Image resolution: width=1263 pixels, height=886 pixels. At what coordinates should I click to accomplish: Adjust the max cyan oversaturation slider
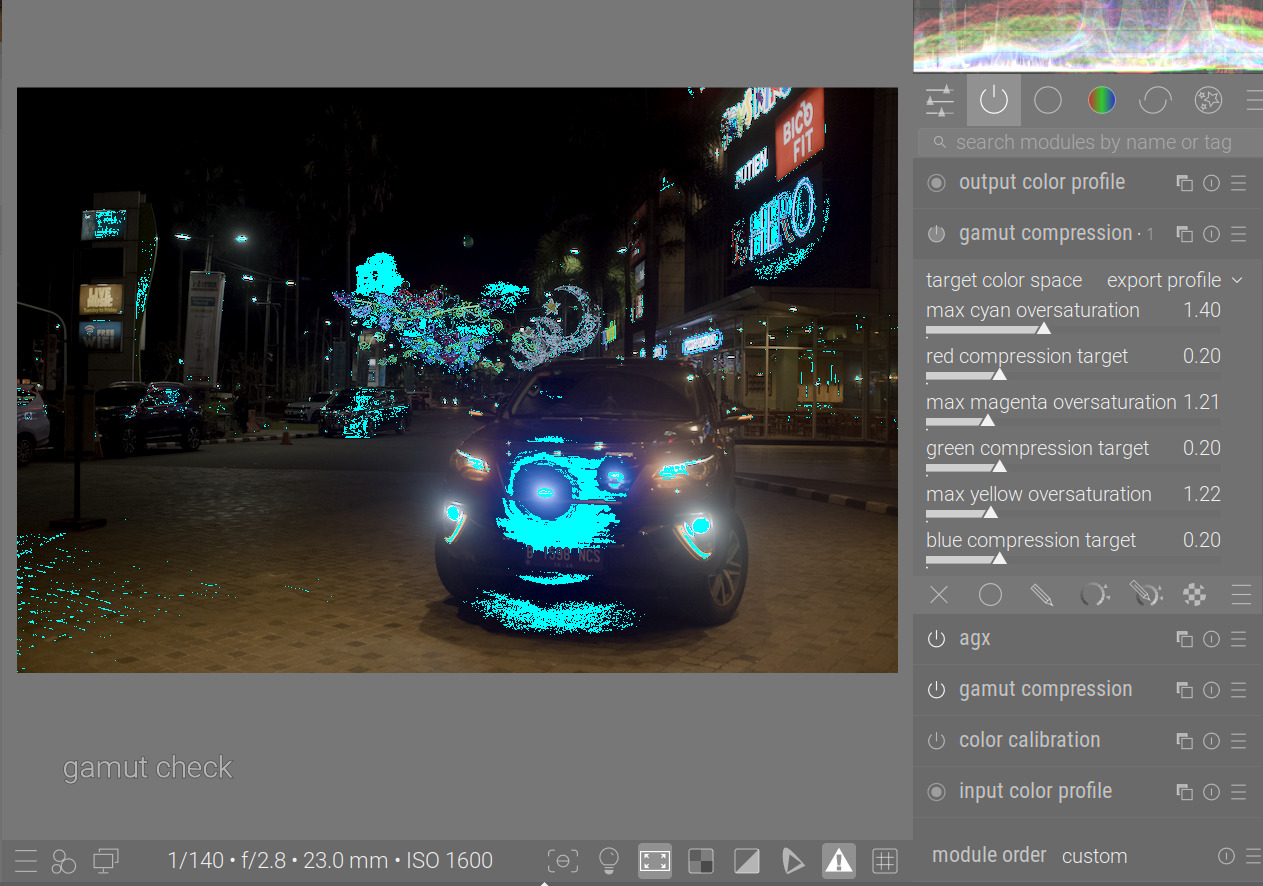[x=1043, y=329]
